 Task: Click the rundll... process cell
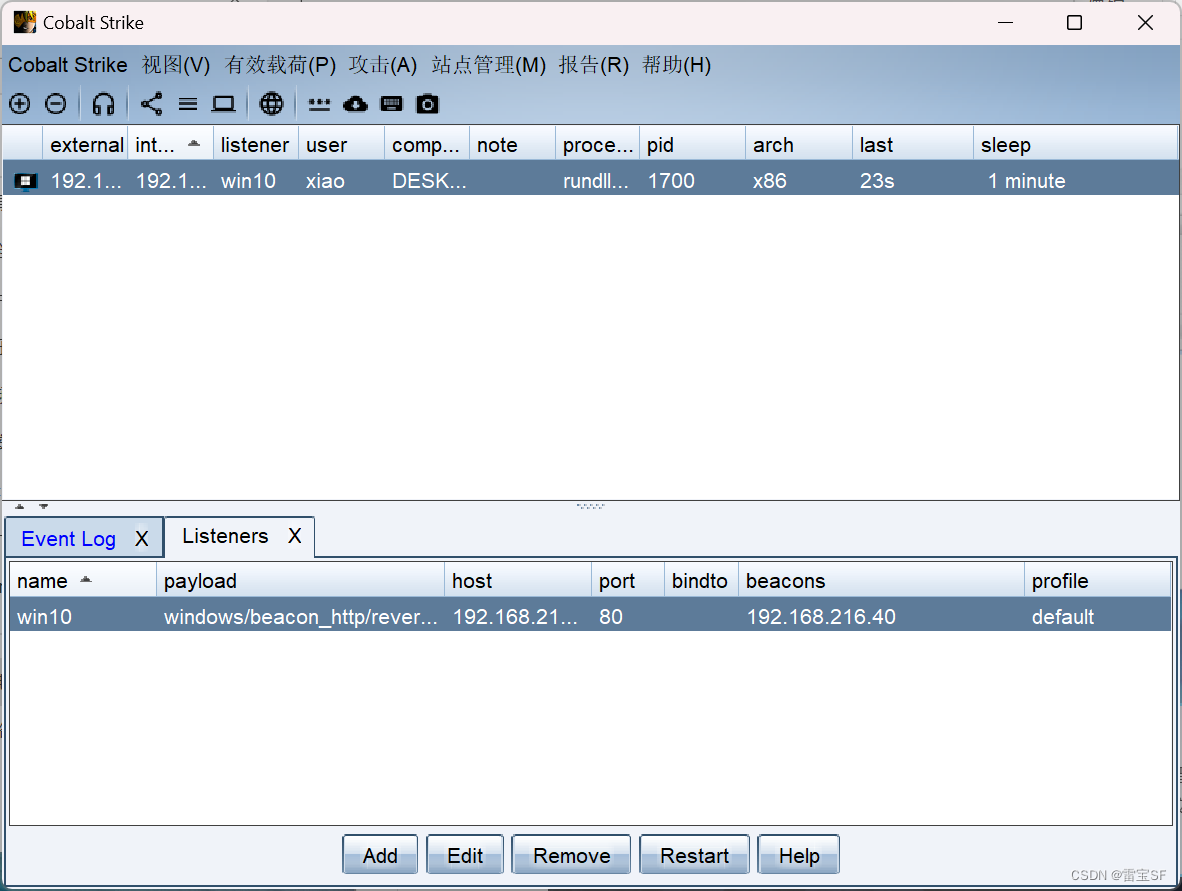pos(596,181)
